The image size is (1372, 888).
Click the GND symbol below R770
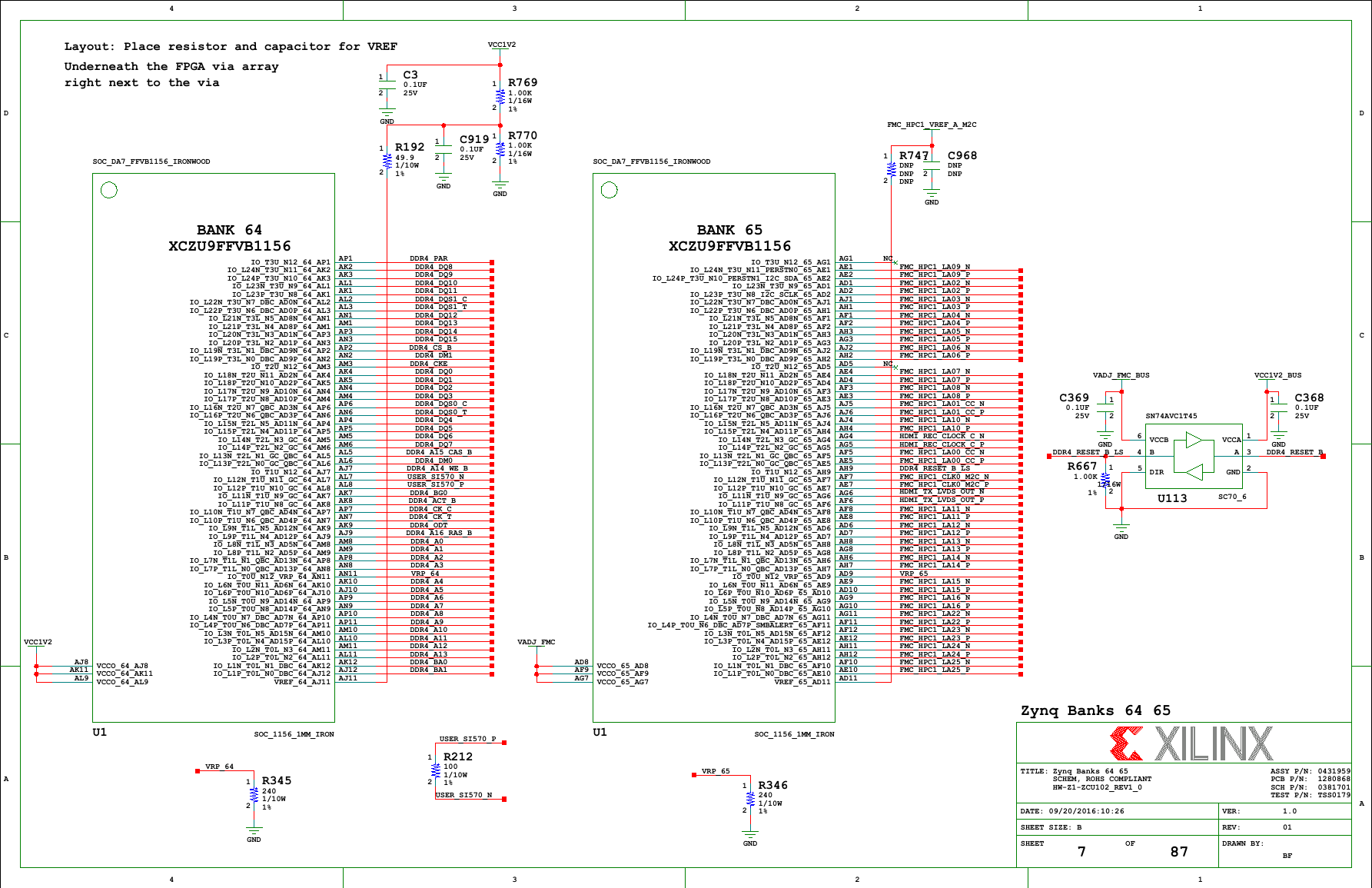tap(500, 189)
